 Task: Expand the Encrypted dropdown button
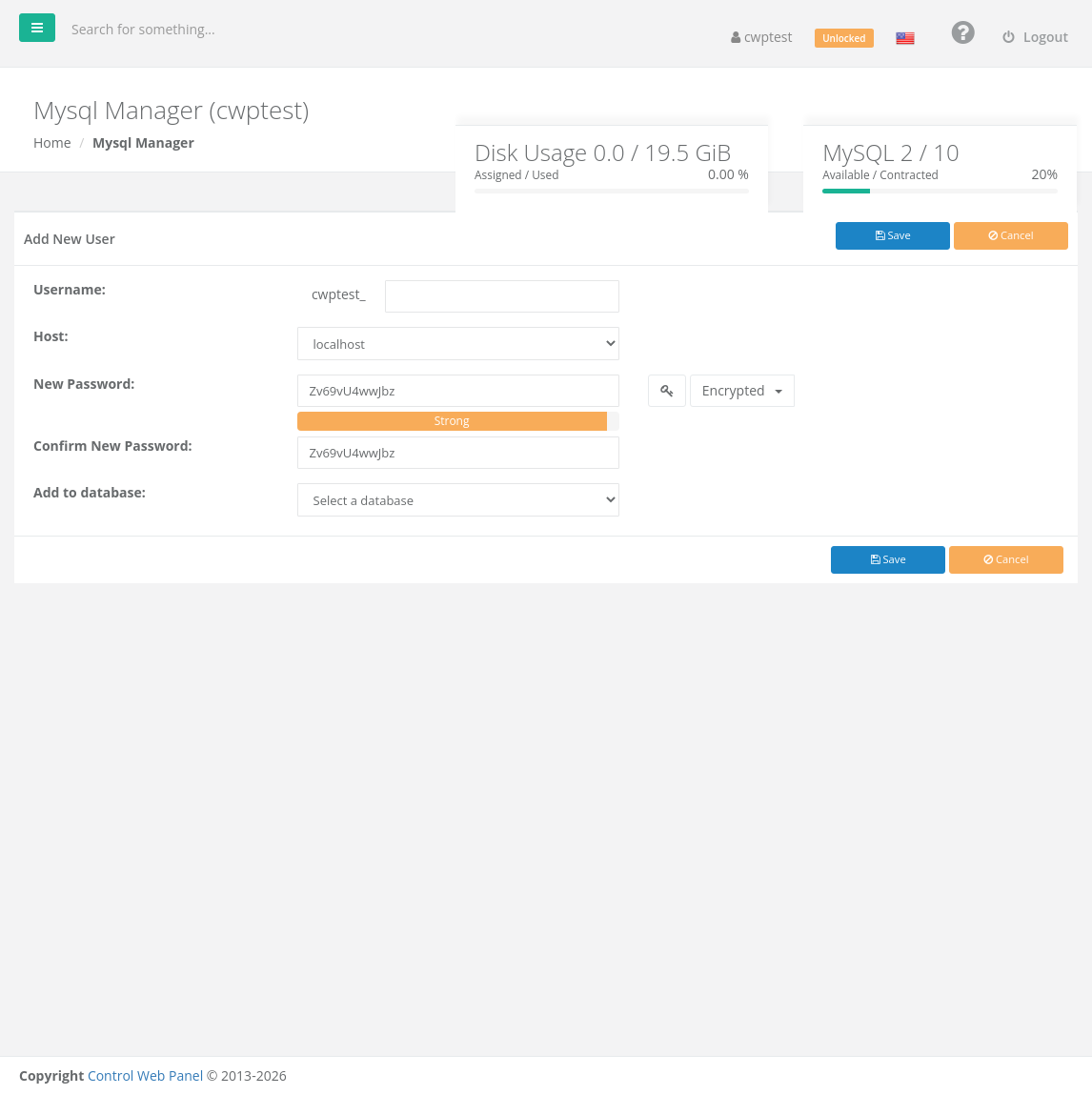tap(742, 391)
